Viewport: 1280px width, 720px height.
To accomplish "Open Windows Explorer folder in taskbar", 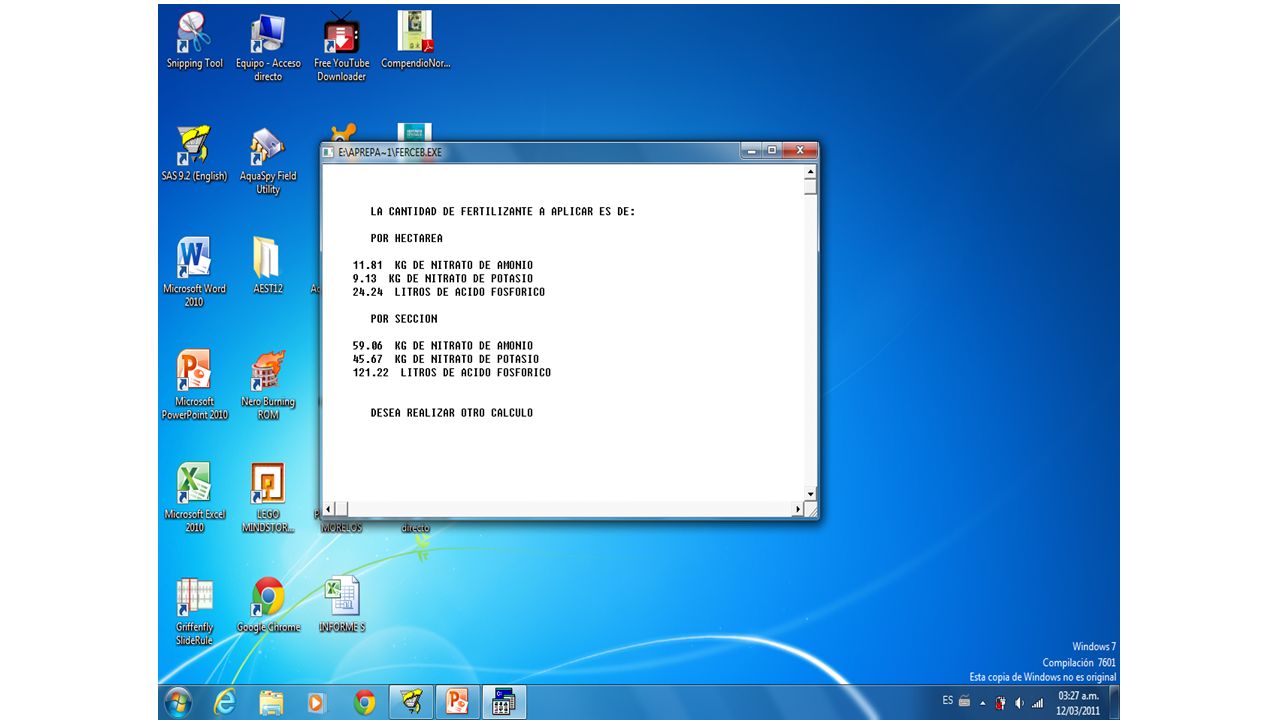I will click(x=271, y=703).
